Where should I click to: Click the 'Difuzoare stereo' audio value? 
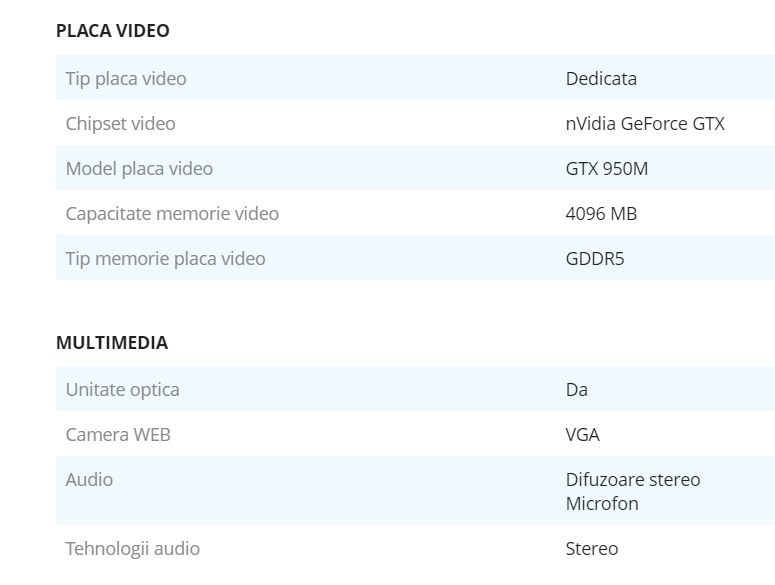pos(633,479)
